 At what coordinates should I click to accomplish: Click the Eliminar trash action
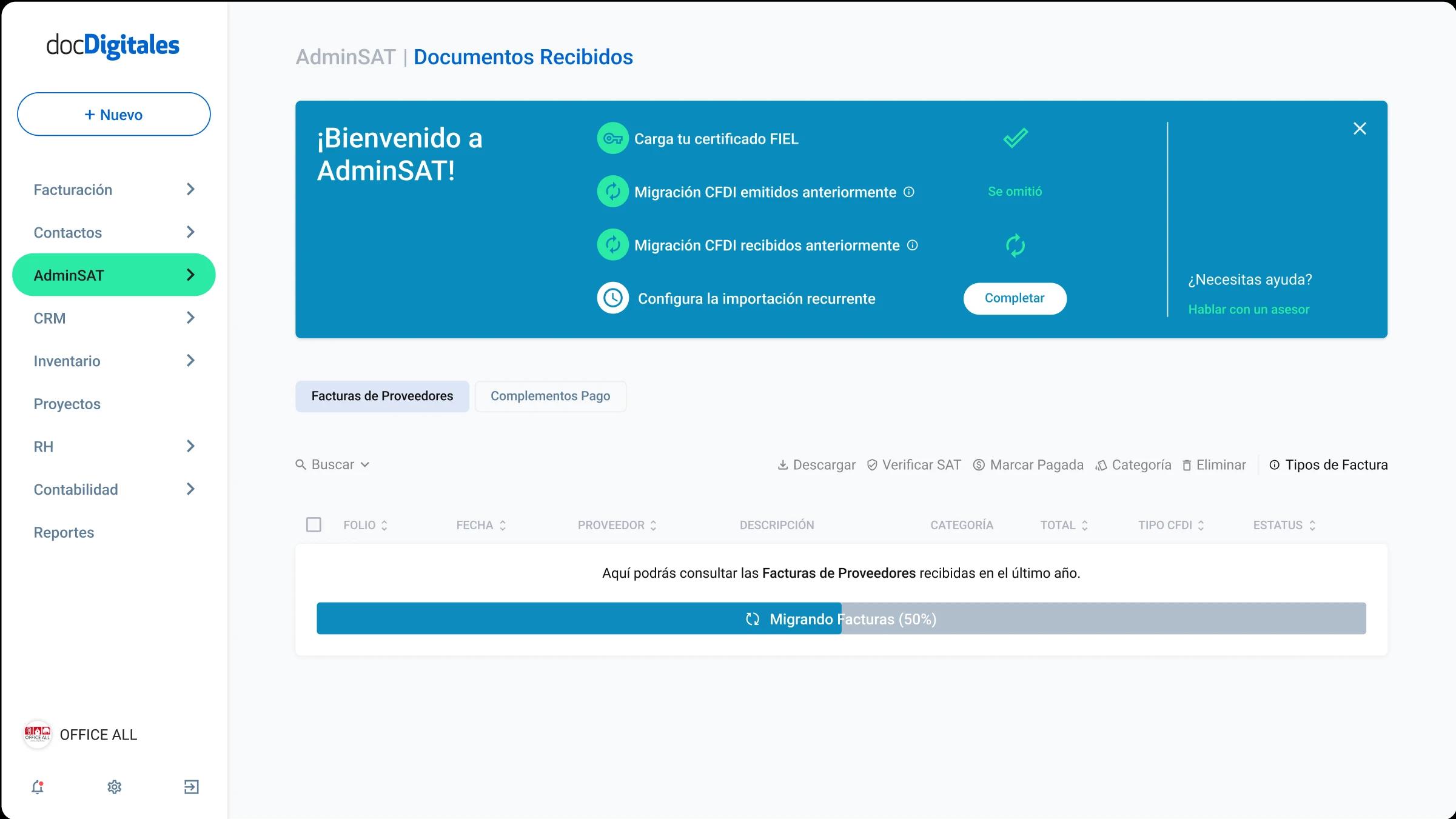pyautogui.click(x=1214, y=465)
